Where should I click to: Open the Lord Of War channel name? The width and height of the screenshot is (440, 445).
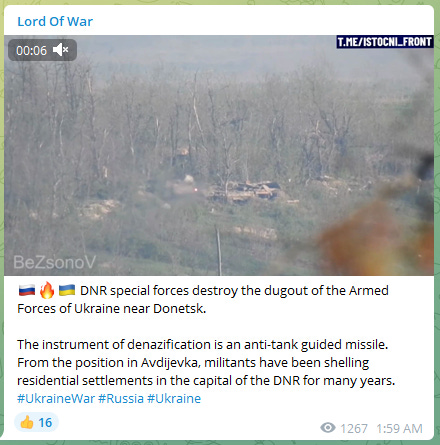(55, 22)
